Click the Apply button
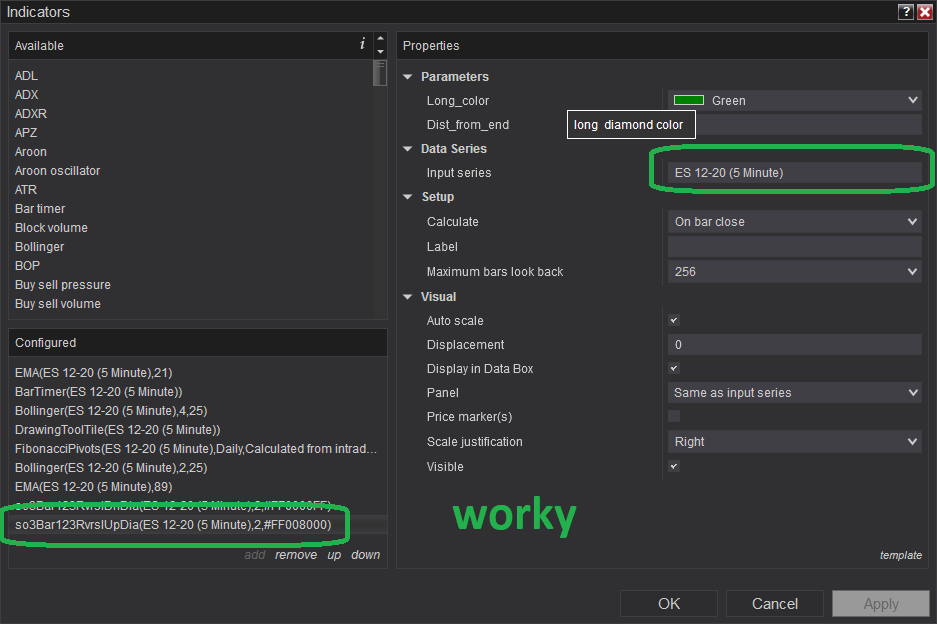Screen dimensions: 937x624 coord(881,604)
